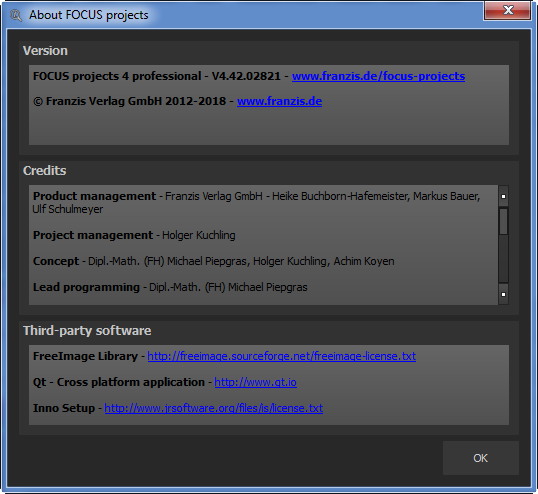The height and width of the screenshot is (494, 538).
Task: Click the "© Franzis Verlag GmbH 2012-2018" text
Action: (129, 101)
